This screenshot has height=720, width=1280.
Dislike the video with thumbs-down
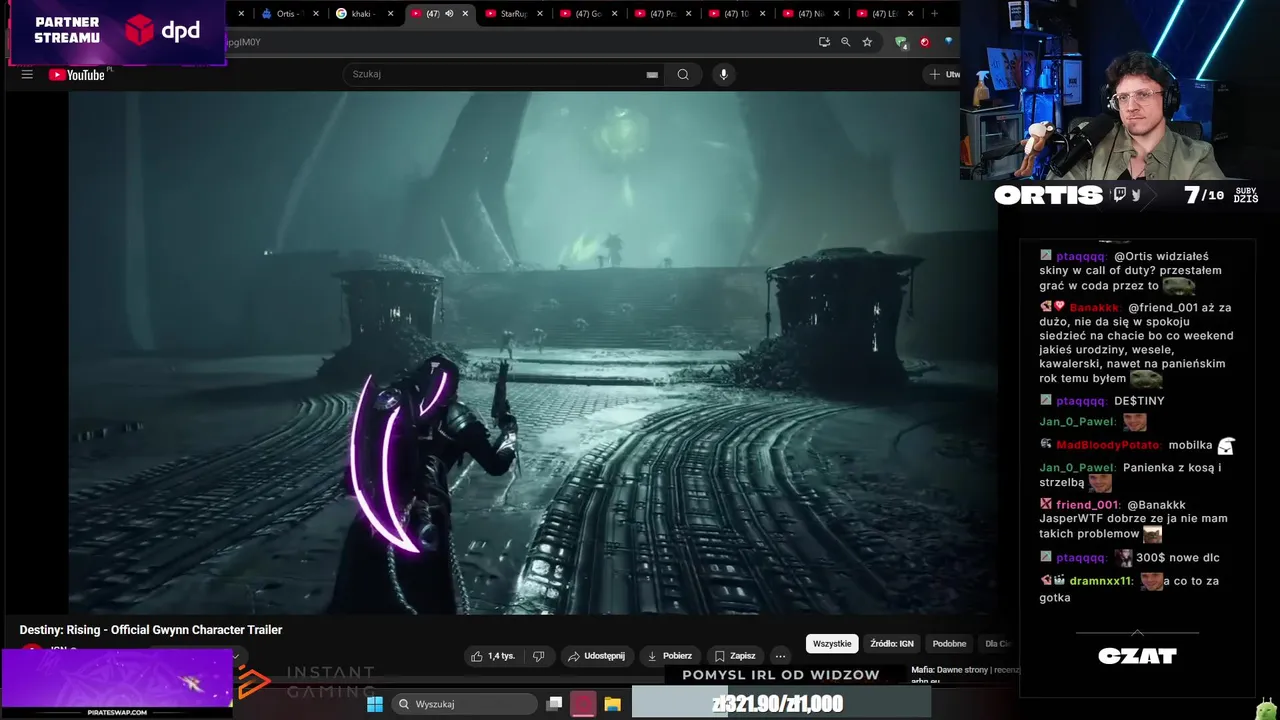(x=538, y=656)
